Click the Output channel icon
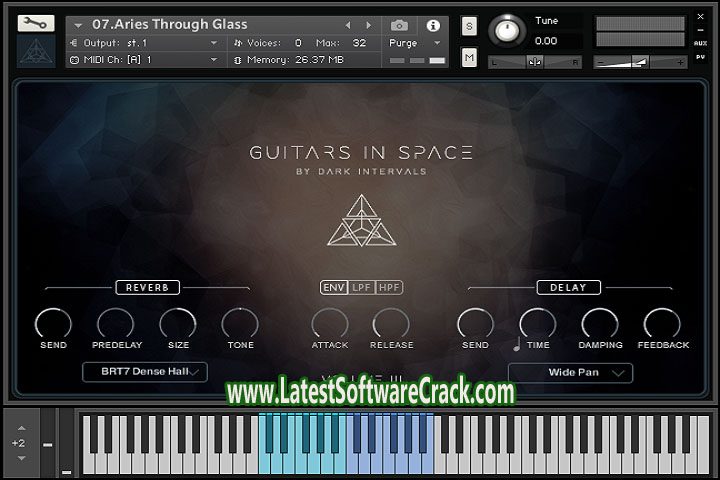 coord(73,43)
